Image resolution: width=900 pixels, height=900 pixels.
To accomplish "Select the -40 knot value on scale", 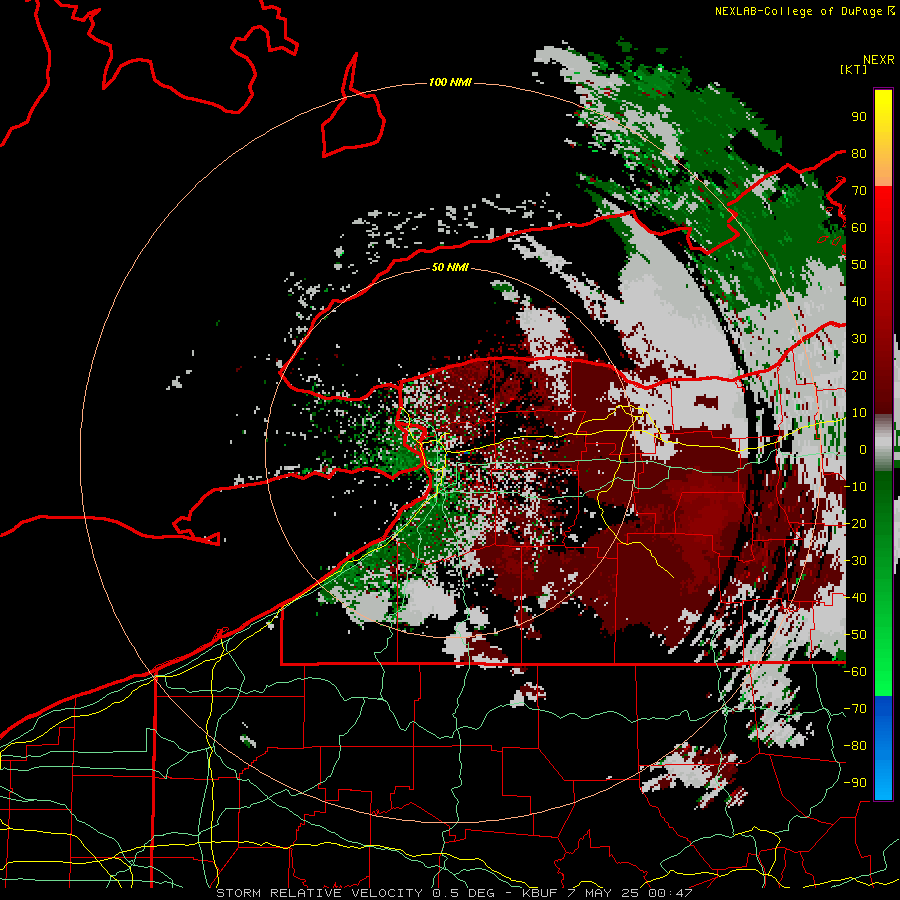I will coord(855,598).
